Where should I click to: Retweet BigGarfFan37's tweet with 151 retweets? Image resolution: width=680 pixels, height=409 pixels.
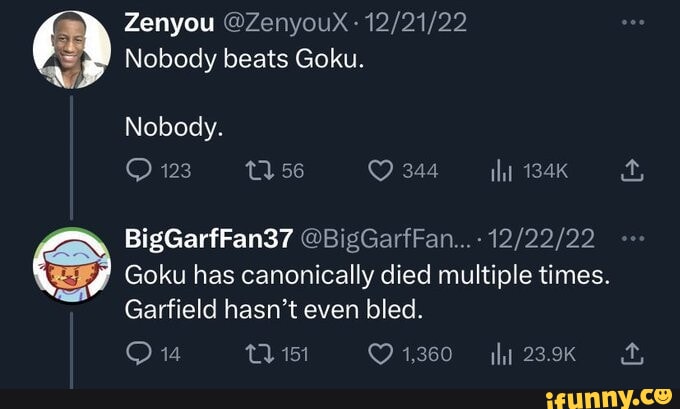click(x=273, y=354)
